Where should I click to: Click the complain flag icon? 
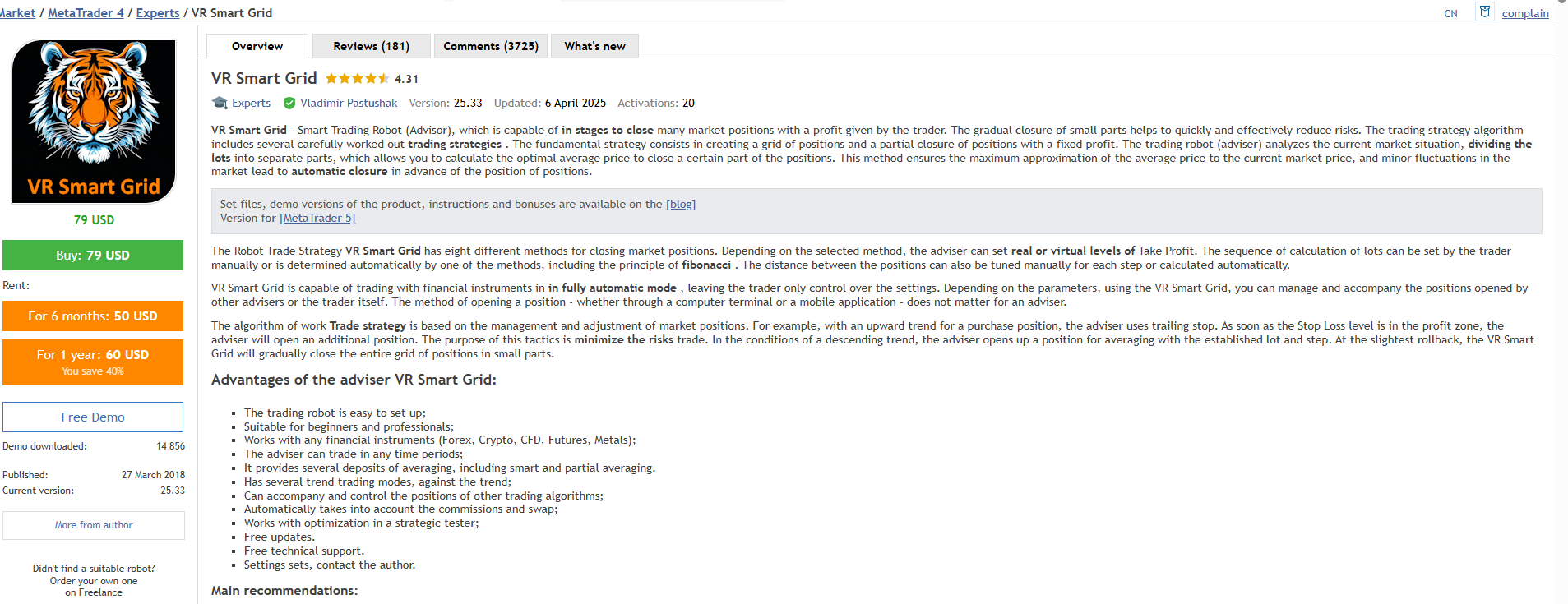[x=1484, y=12]
